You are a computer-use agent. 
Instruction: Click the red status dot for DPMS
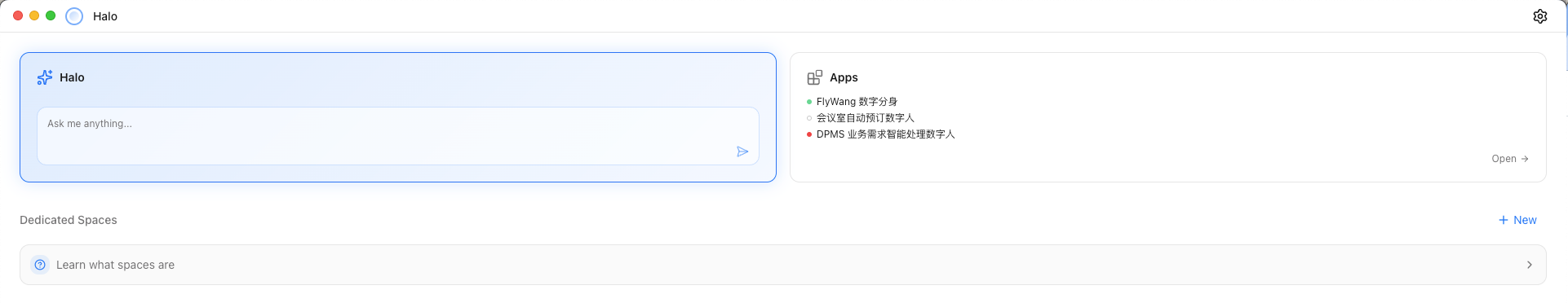click(809, 134)
